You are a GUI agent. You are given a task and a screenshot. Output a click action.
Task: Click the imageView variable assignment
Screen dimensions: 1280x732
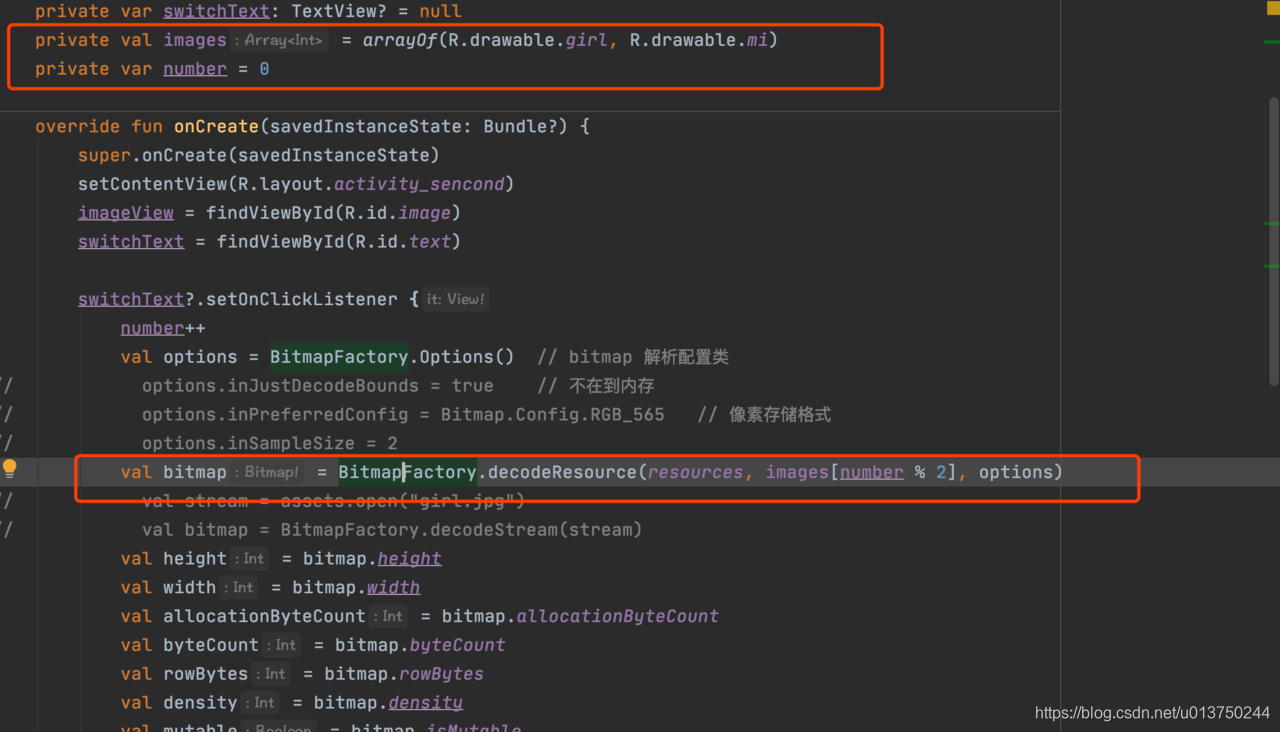pos(126,213)
